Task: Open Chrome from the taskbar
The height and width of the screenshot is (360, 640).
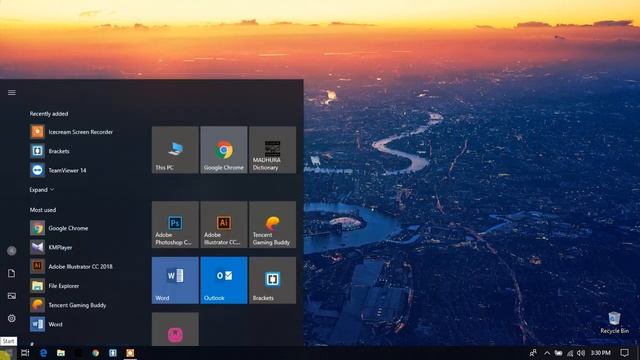Action: tap(95, 353)
